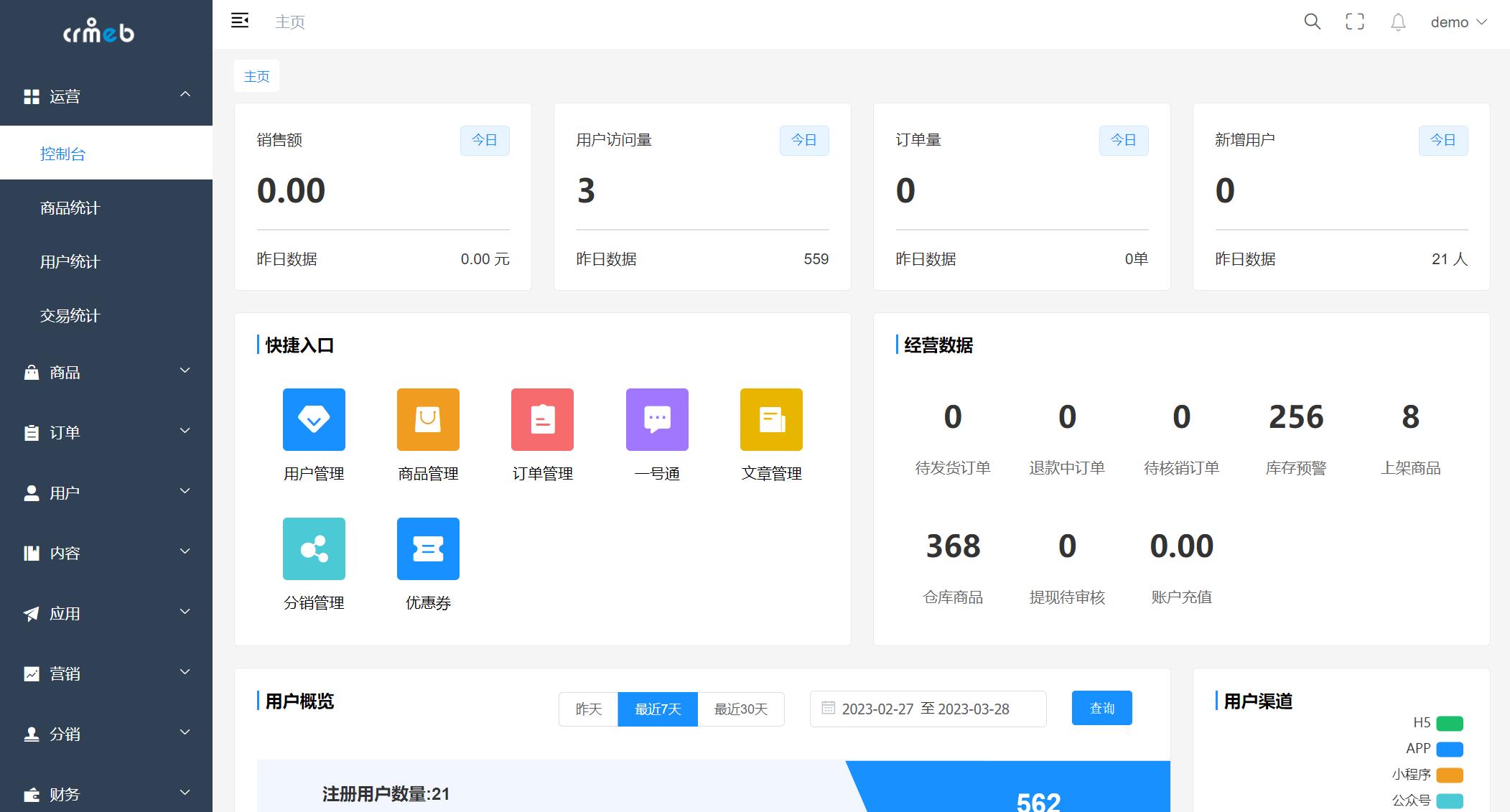Open the search magnifier icon
The image size is (1510, 812).
coord(1312,22)
